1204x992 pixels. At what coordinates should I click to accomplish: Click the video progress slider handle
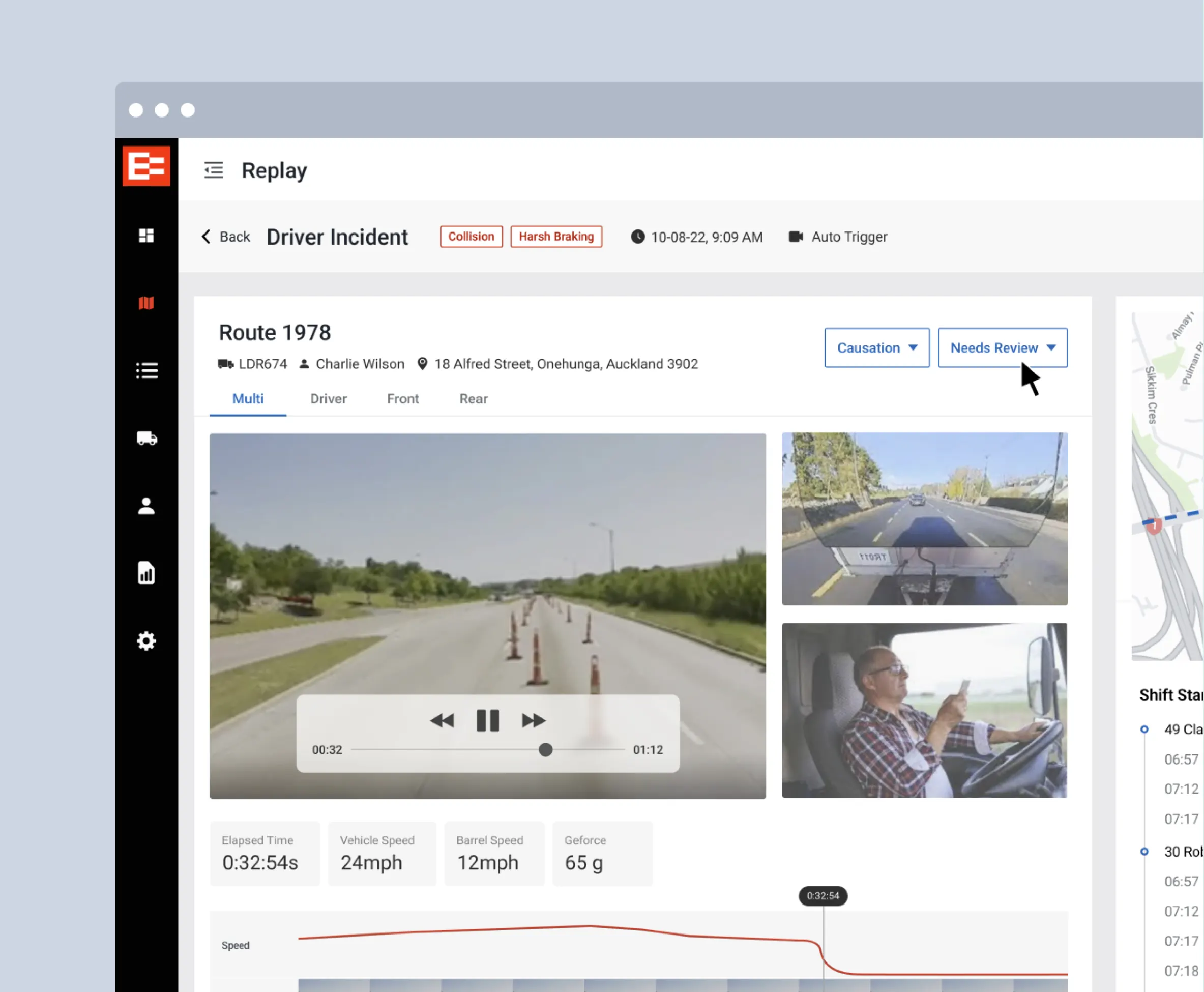(546, 750)
